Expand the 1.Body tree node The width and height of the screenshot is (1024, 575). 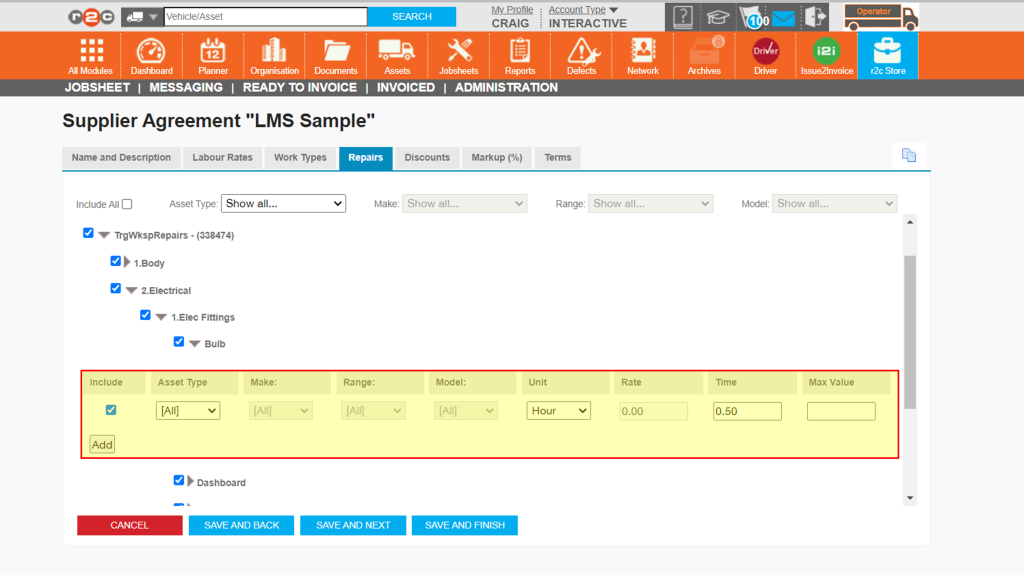[127, 262]
